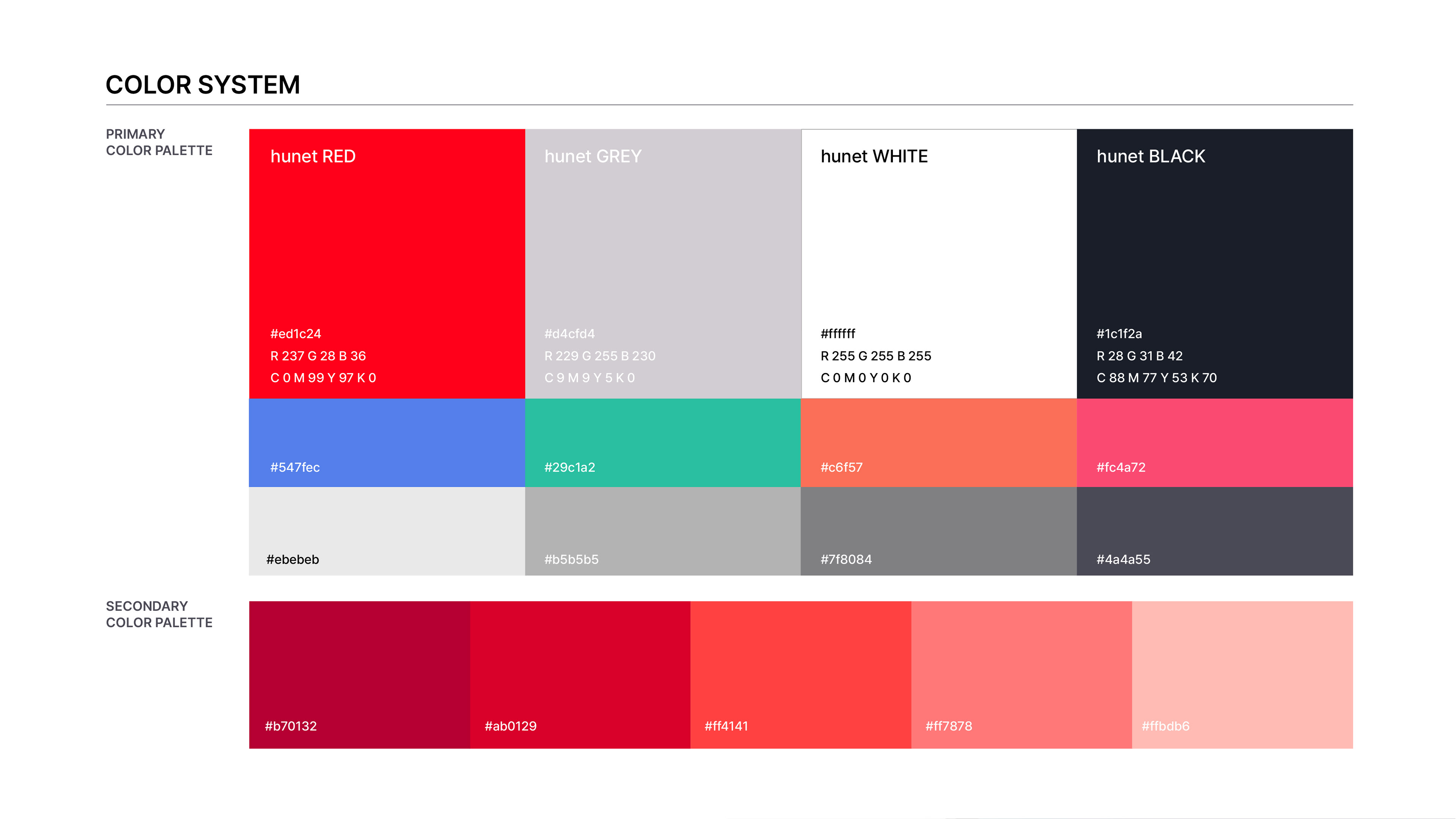Click the dark red #b70132 swatch

pos(359,675)
